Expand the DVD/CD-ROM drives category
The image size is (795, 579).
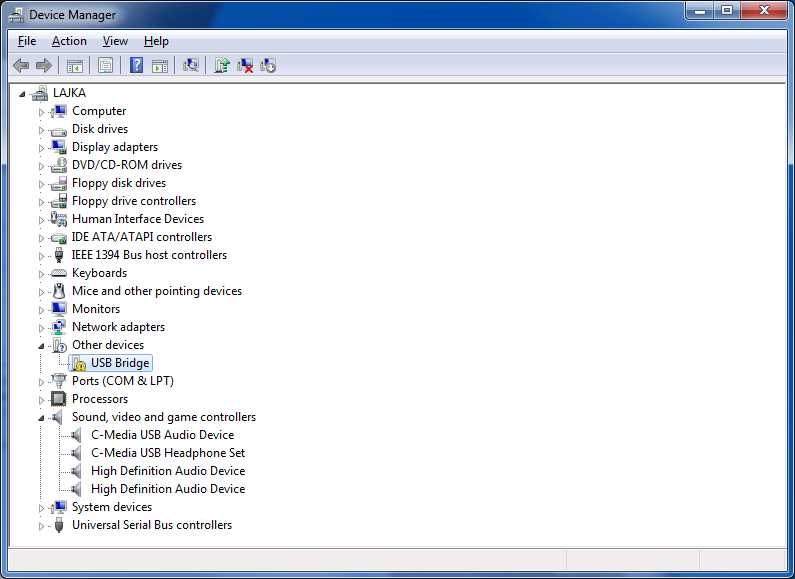point(42,166)
